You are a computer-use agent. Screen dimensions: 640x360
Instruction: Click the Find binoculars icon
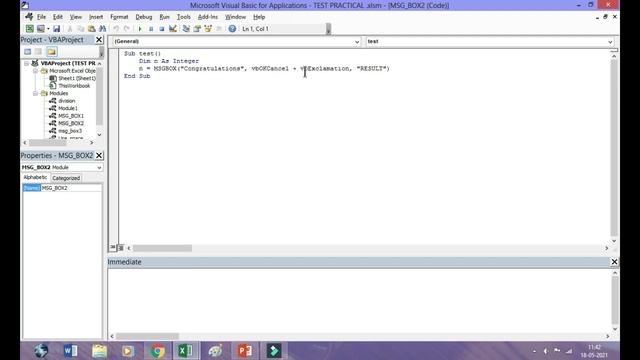tap(102, 29)
